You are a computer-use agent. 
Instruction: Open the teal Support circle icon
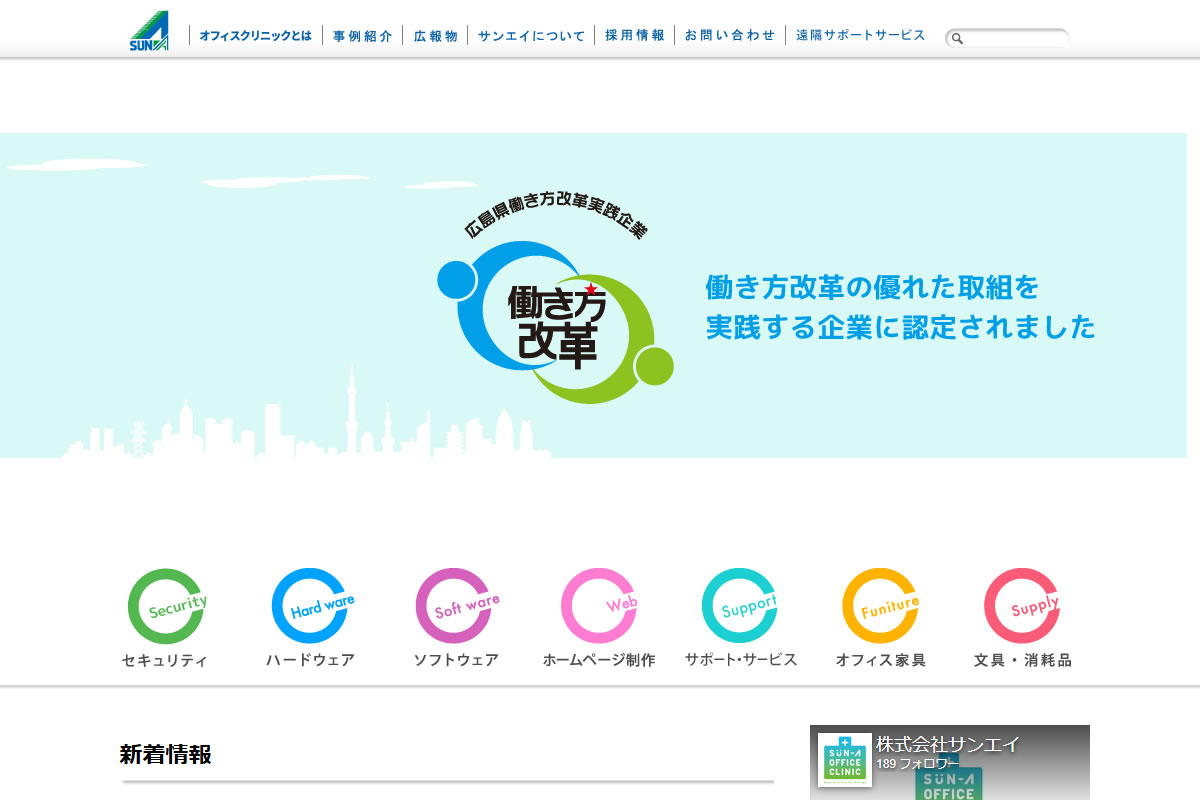[740, 606]
